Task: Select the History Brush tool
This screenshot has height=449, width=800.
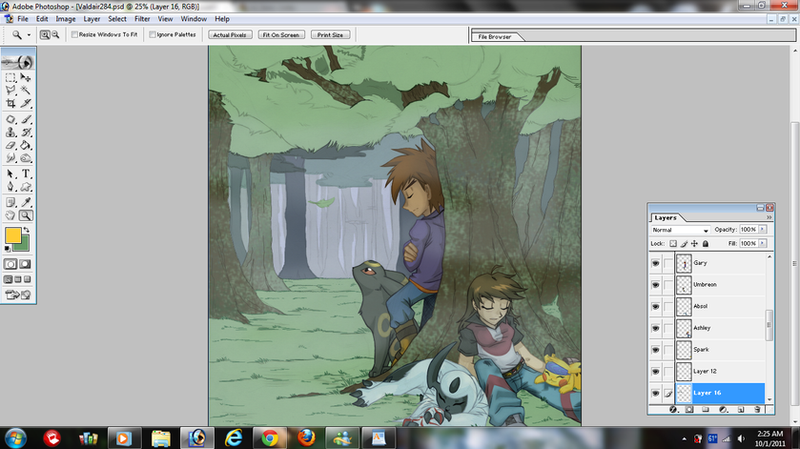Action: (x=26, y=132)
